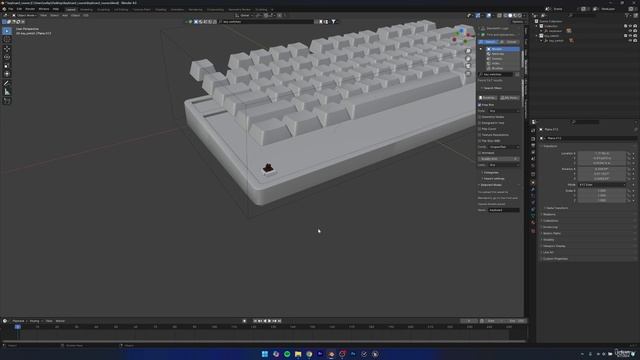Click the Name field containing keyboard
Viewport: 640px width, 360px height.
504,210
